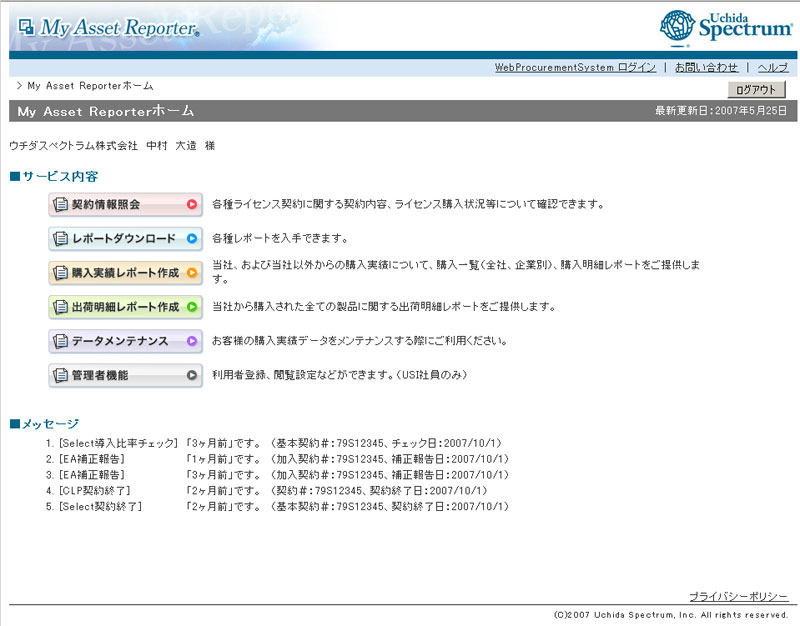Click the document icon beside 購入実績レポート作成

60,272
